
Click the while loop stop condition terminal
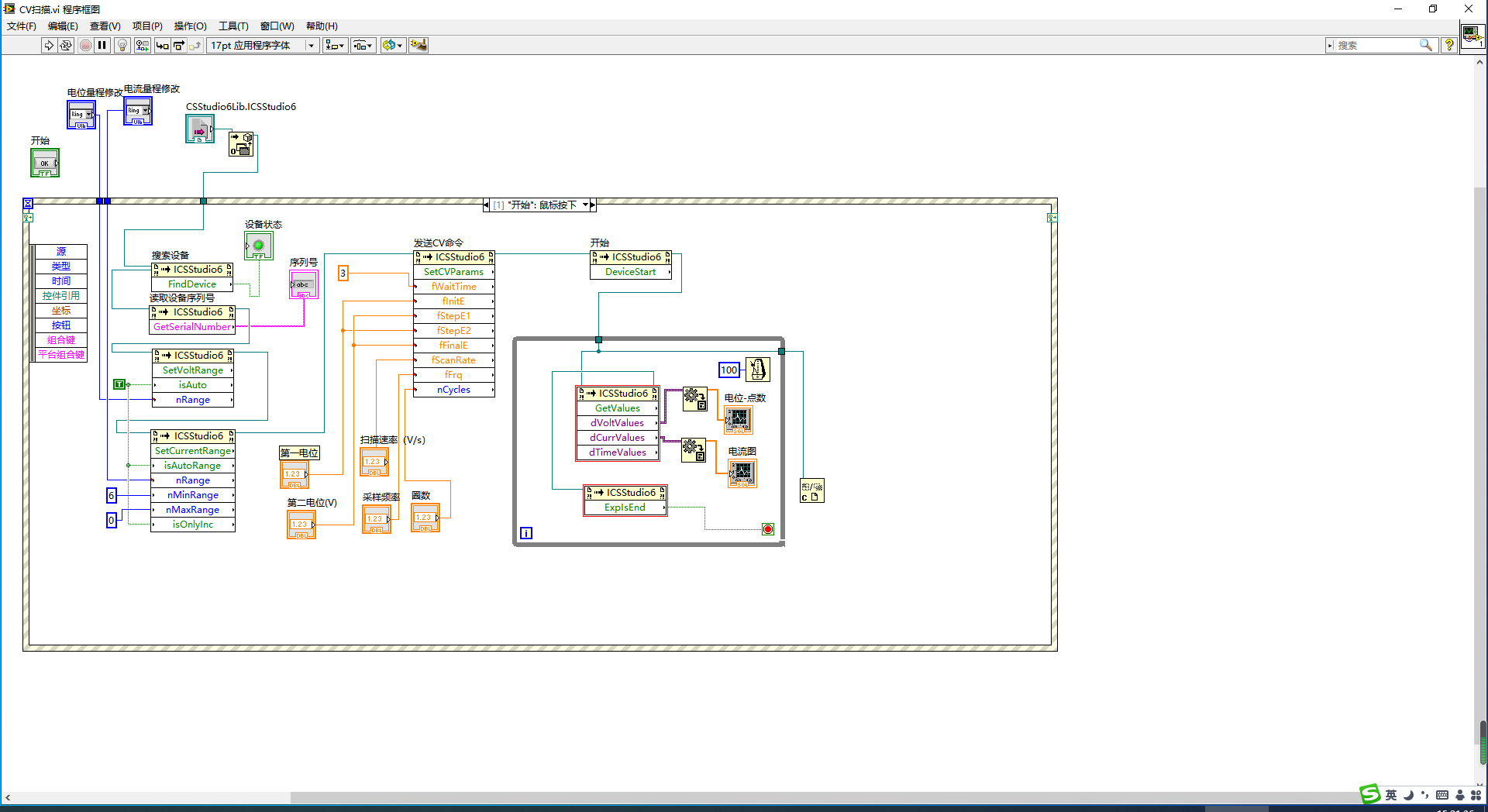[767, 529]
